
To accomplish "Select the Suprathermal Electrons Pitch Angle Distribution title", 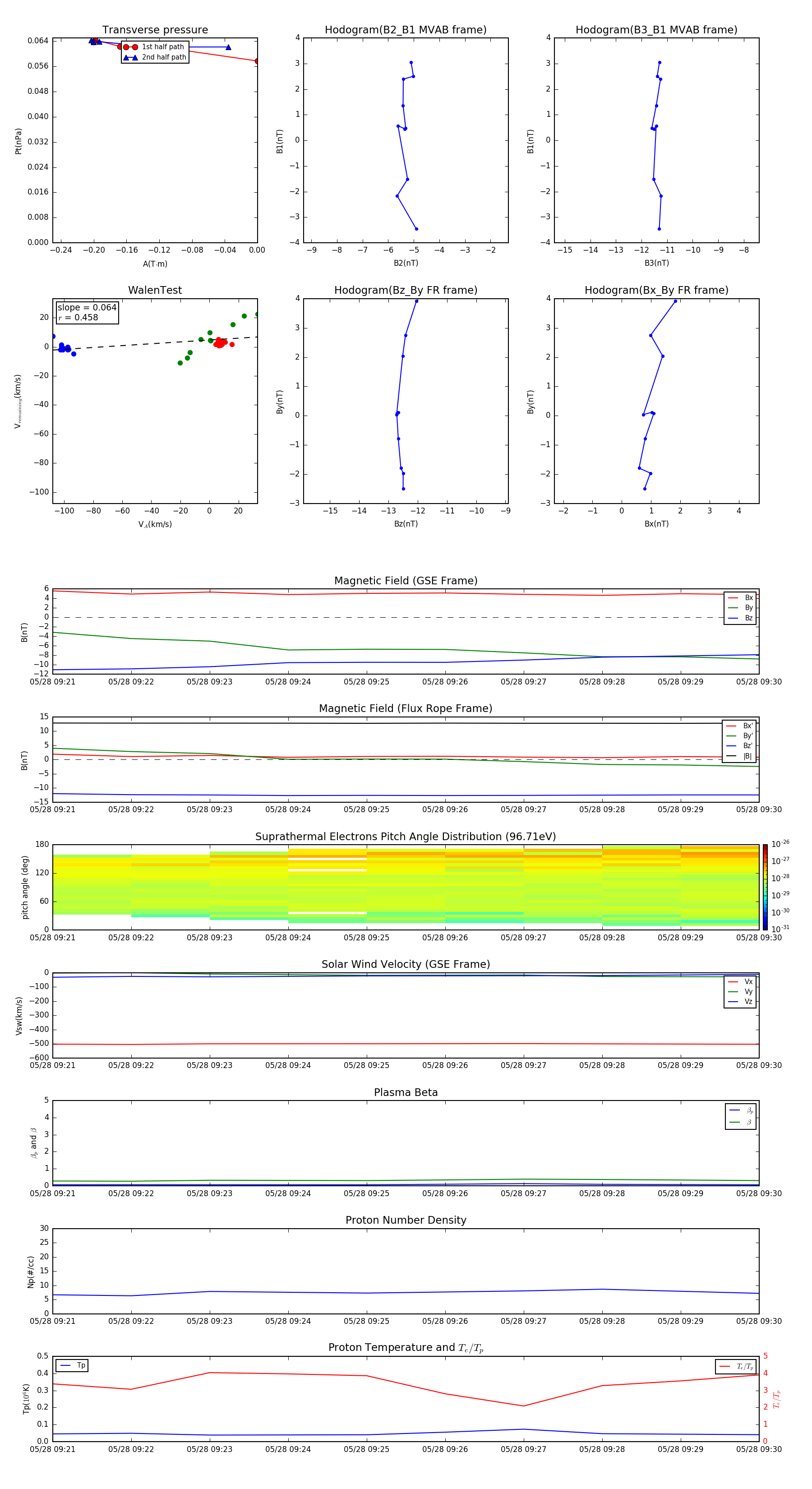I will (406, 837).
